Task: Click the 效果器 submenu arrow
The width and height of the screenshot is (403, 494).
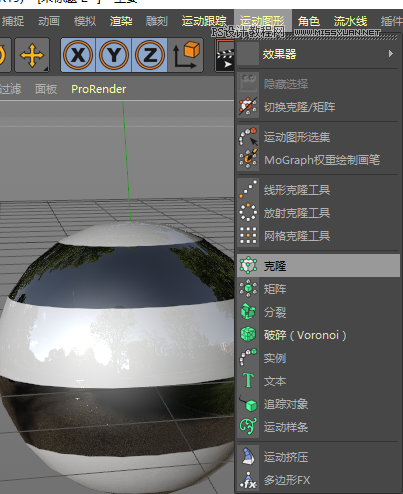Action: coord(391,54)
